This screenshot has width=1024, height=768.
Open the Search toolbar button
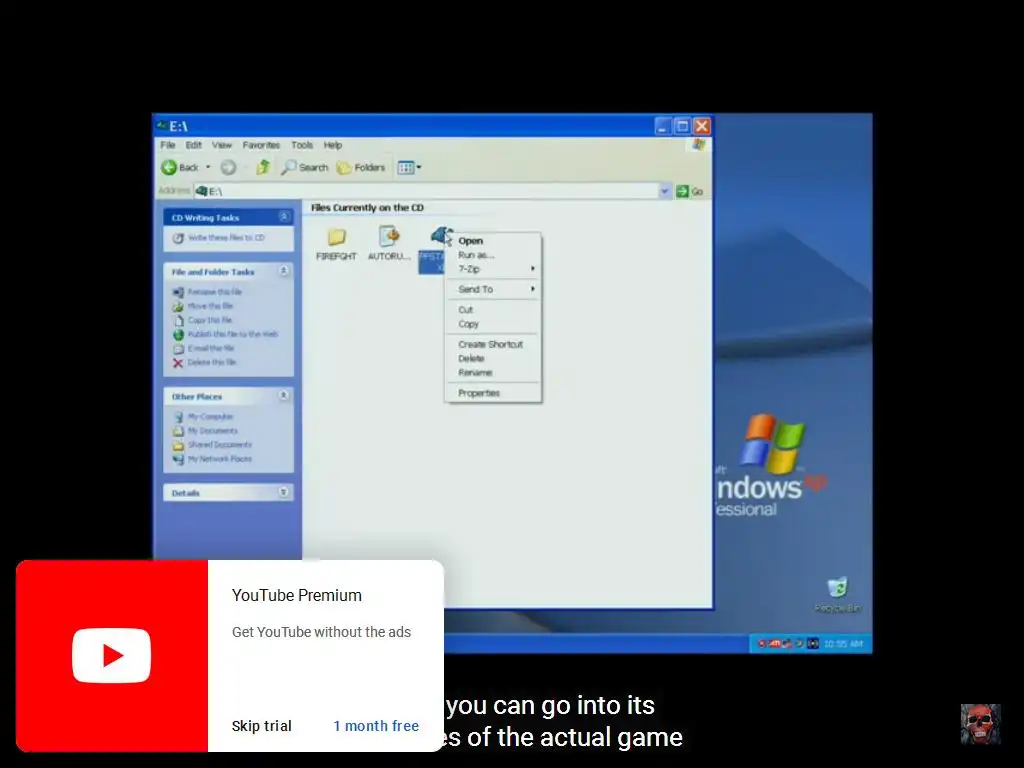(304, 168)
